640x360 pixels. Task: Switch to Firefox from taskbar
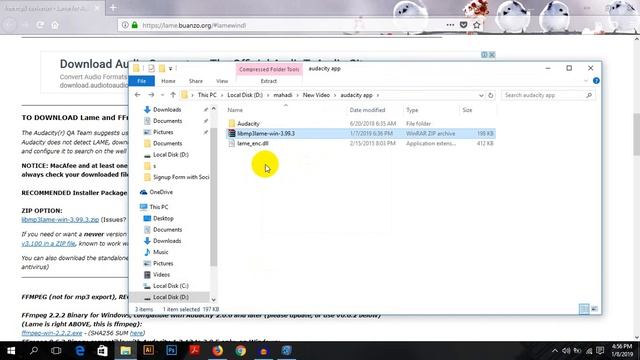point(218,351)
